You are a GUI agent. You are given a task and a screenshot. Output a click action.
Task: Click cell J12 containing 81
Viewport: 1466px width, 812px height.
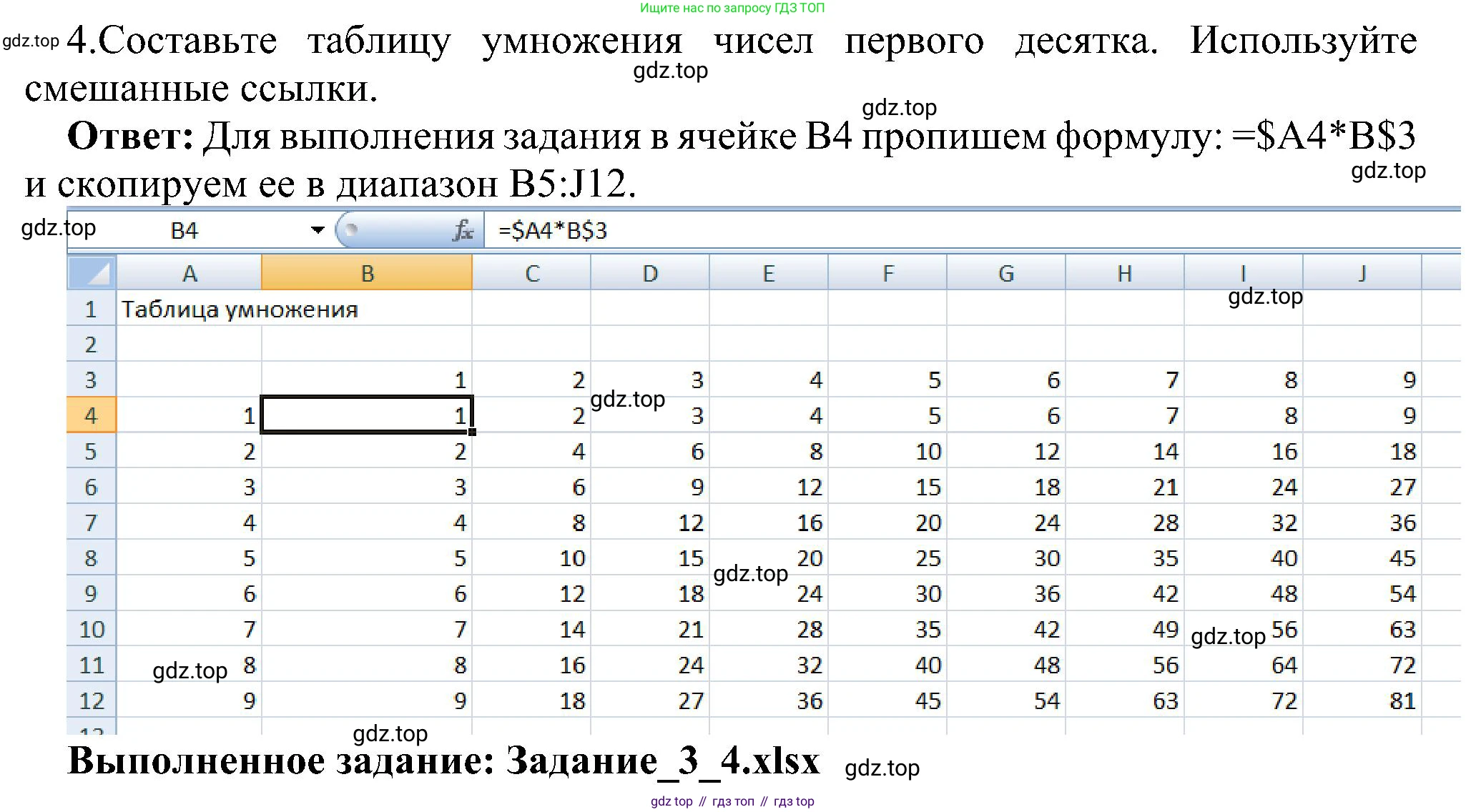[1362, 700]
